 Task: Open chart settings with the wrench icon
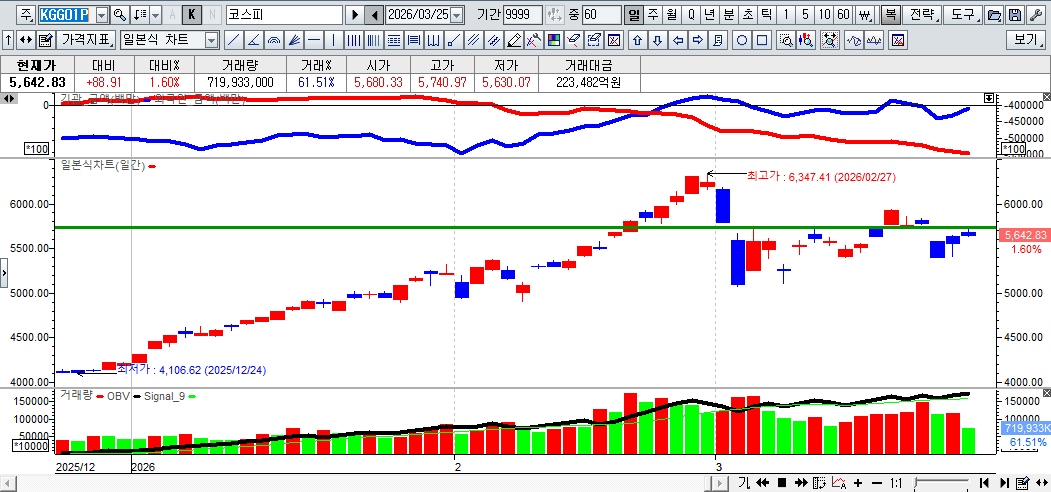[1036, 15]
